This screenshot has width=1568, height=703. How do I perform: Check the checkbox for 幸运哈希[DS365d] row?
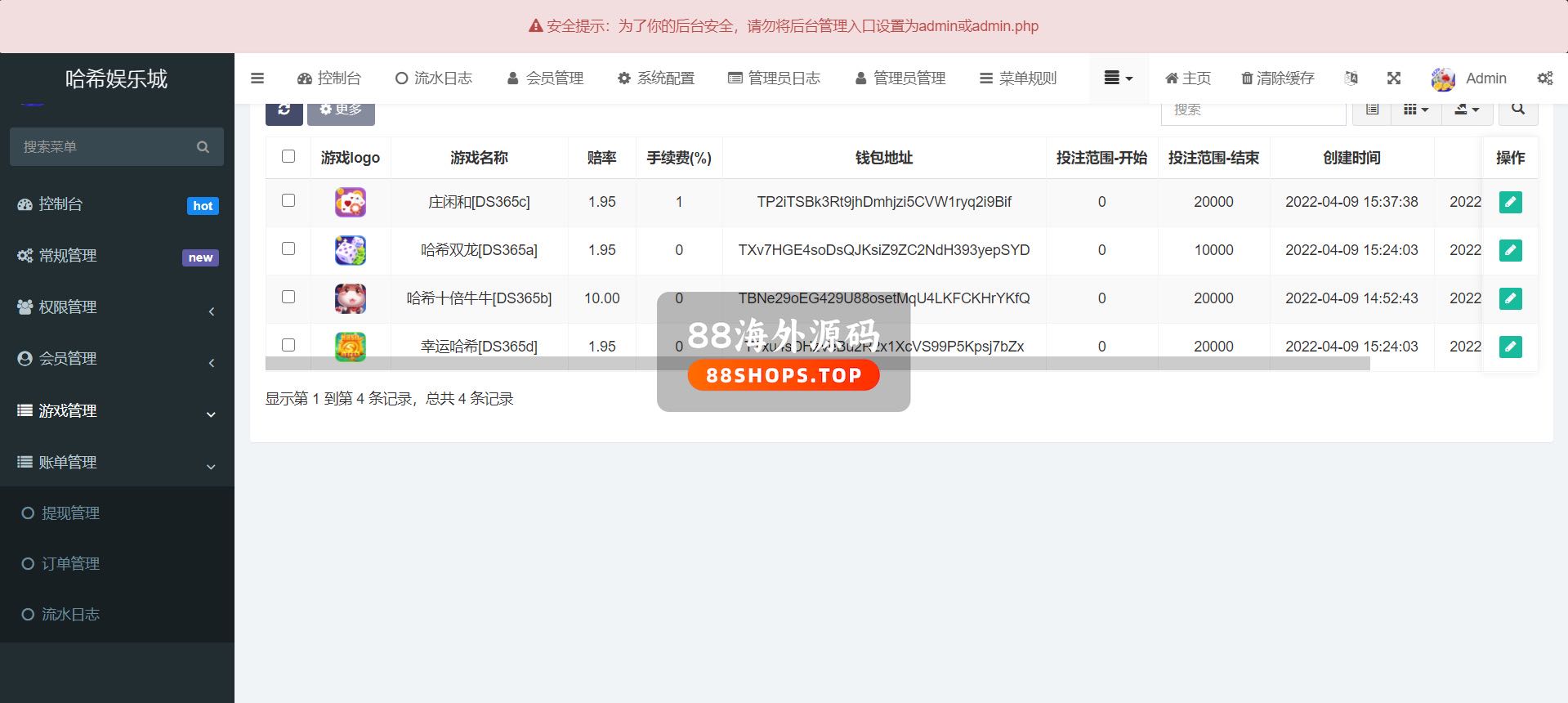coord(288,345)
